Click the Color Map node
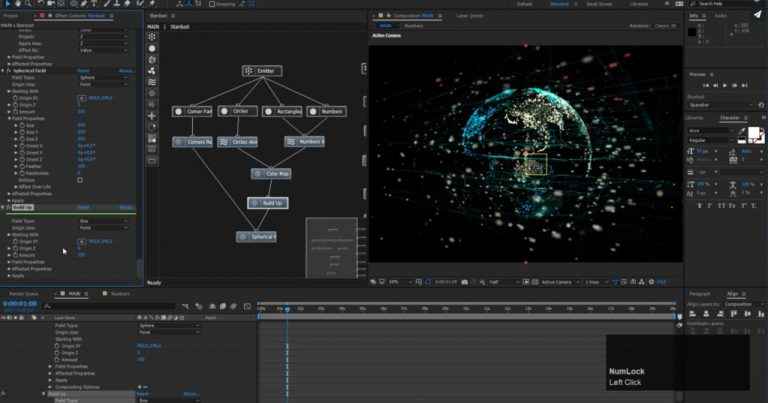 (x=270, y=173)
